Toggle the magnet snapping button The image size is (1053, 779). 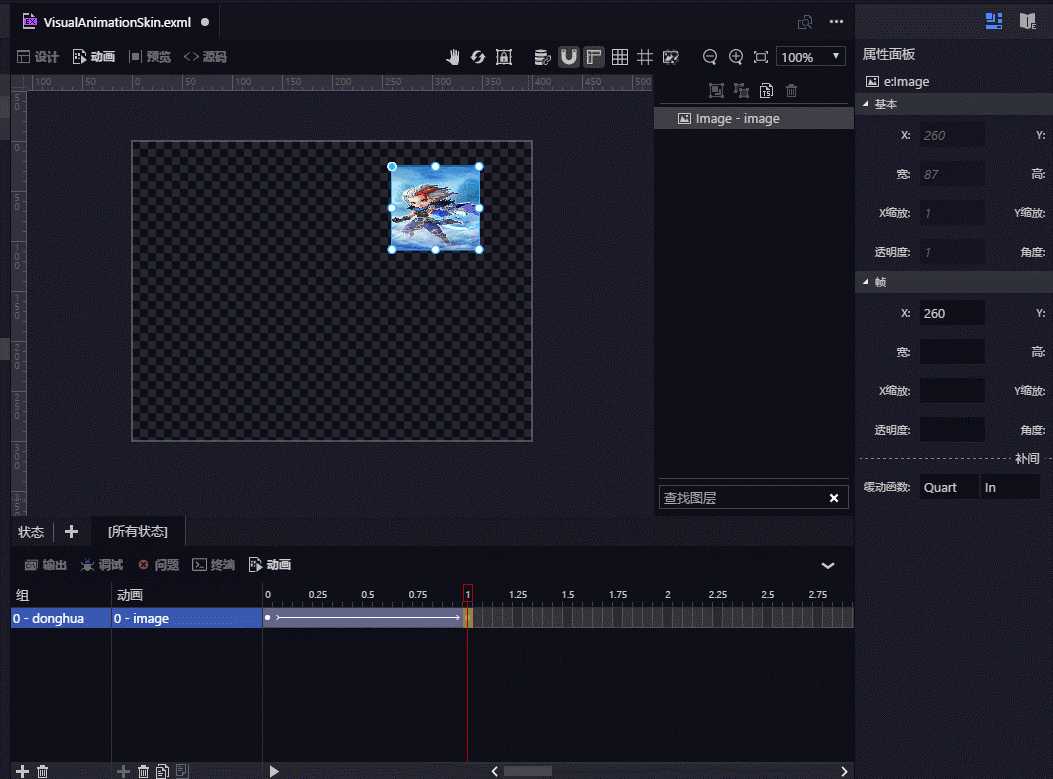click(568, 57)
